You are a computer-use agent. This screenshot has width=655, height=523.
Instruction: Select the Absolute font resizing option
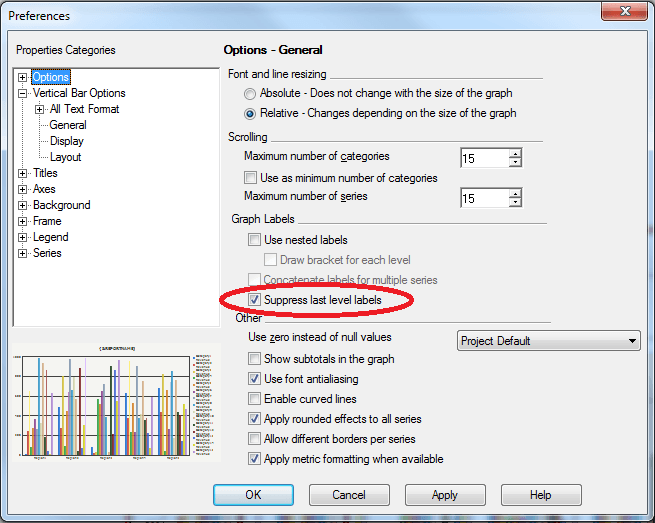(249, 93)
